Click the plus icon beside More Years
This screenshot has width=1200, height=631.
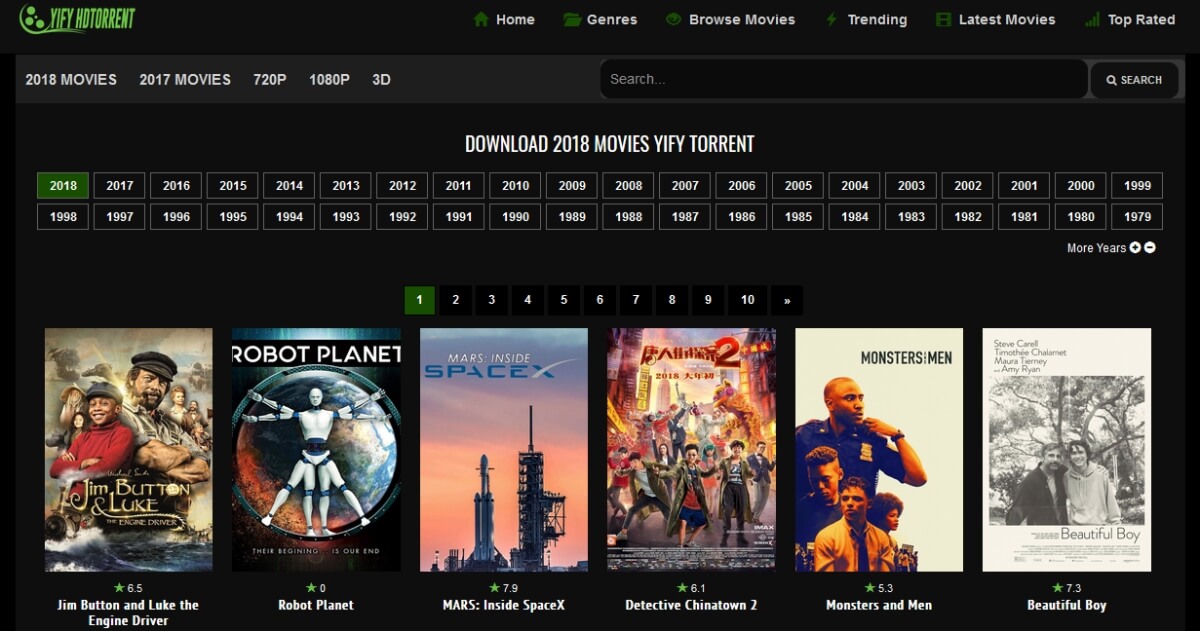pyautogui.click(x=1135, y=247)
